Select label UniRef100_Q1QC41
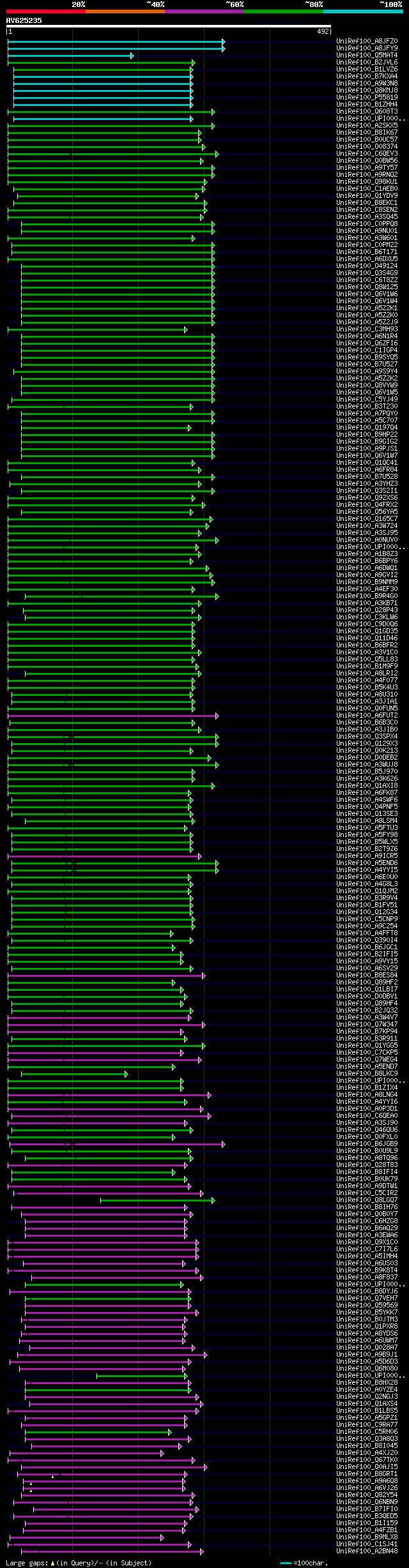Viewport: 409px width, 1568px height. [x=367, y=463]
